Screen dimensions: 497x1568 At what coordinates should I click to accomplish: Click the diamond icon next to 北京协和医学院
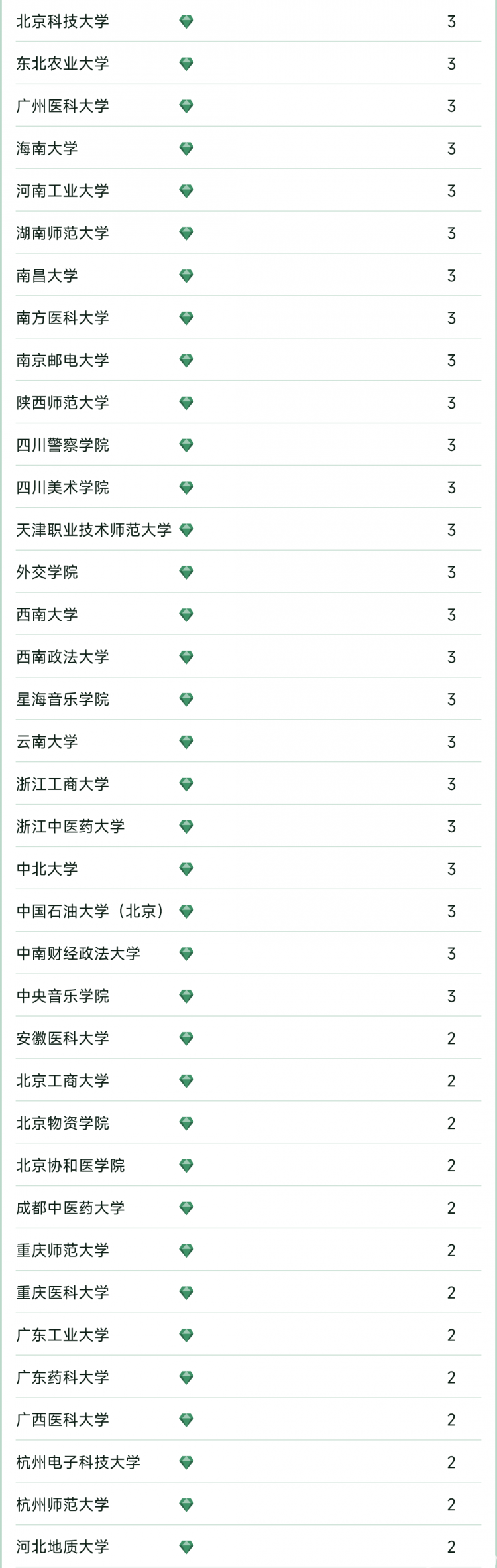tap(186, 1165)
